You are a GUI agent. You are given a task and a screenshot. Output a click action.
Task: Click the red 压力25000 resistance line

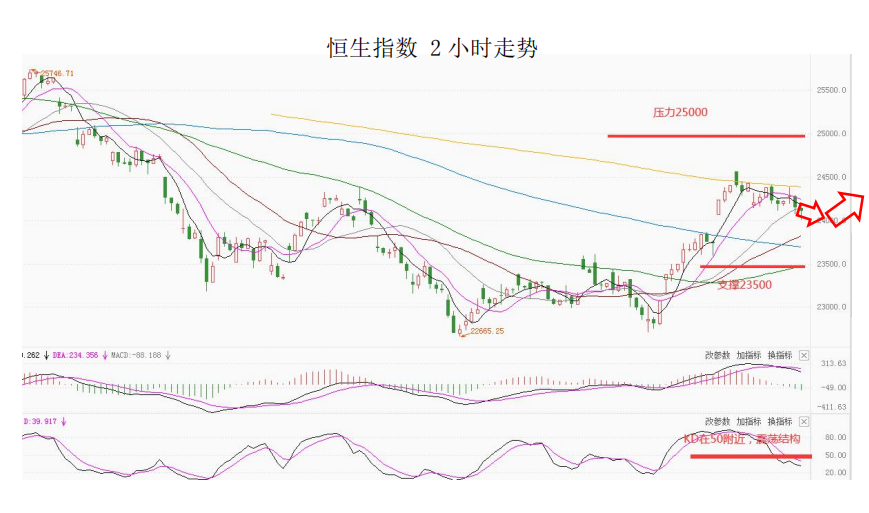pyautogui.click(x=706, y=136)
